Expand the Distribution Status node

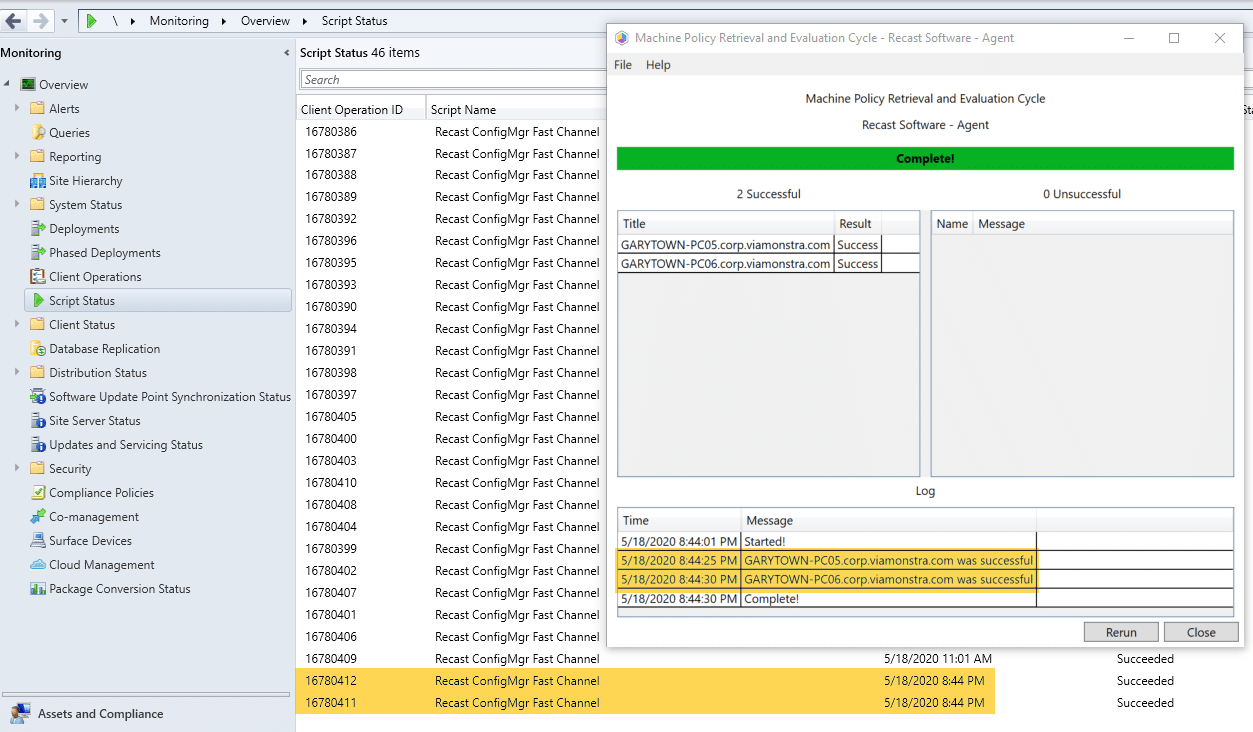point(17,372)
